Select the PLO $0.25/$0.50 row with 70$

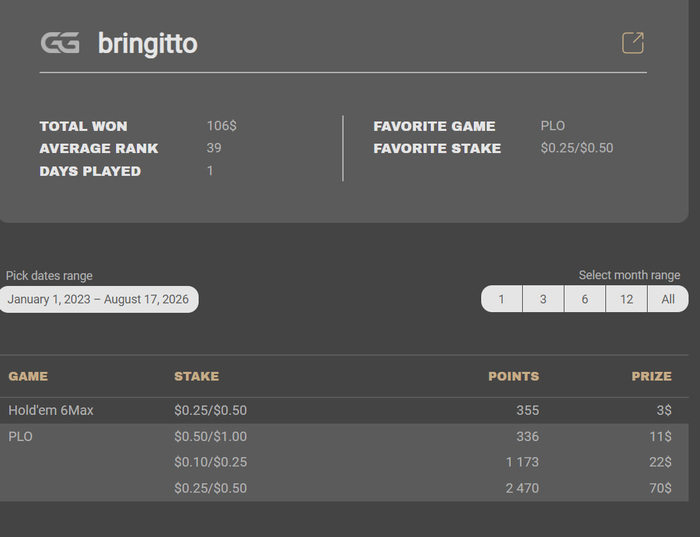click(x=344, y=488)
